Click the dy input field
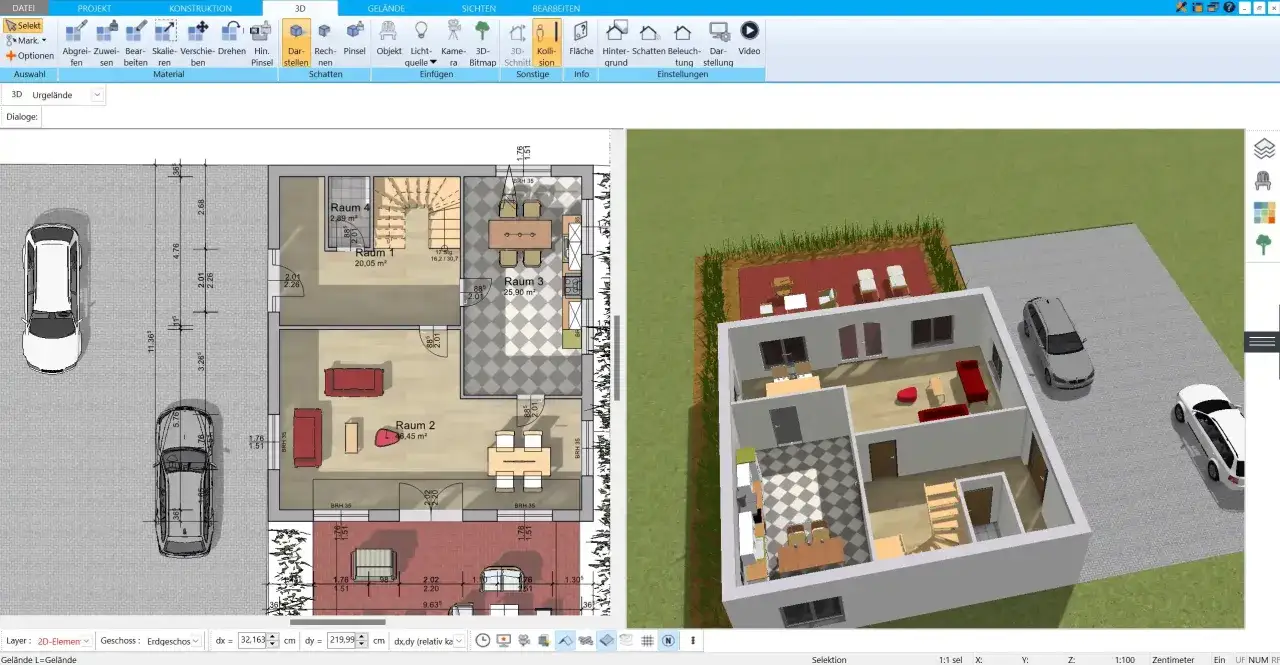 click(343, 640)
